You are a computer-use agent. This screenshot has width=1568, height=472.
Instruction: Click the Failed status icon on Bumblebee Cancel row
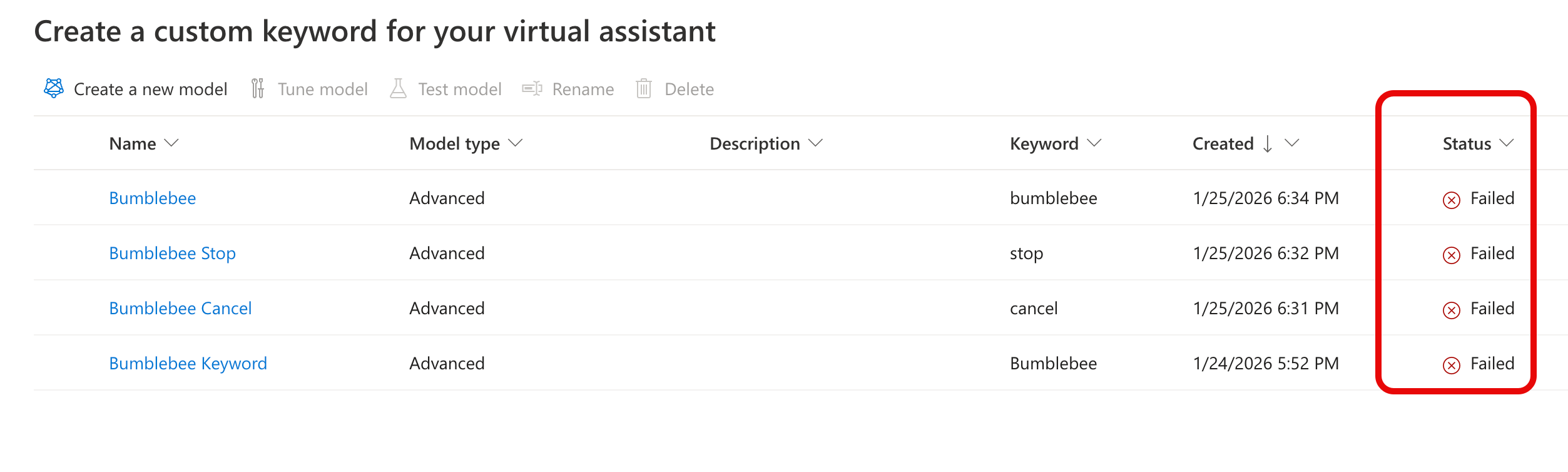pyautogui.click(x=1451, y=308)
